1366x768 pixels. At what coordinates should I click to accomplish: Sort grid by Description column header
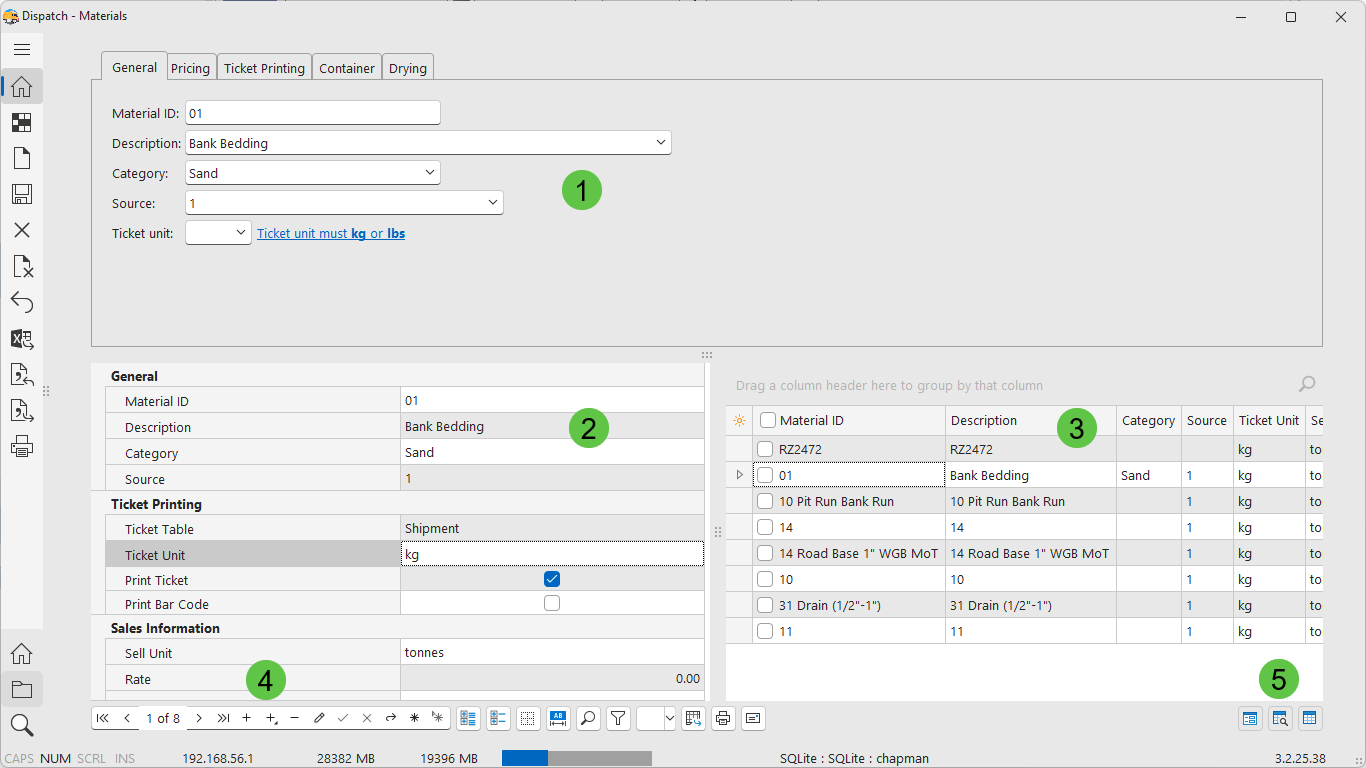point(984,421)
